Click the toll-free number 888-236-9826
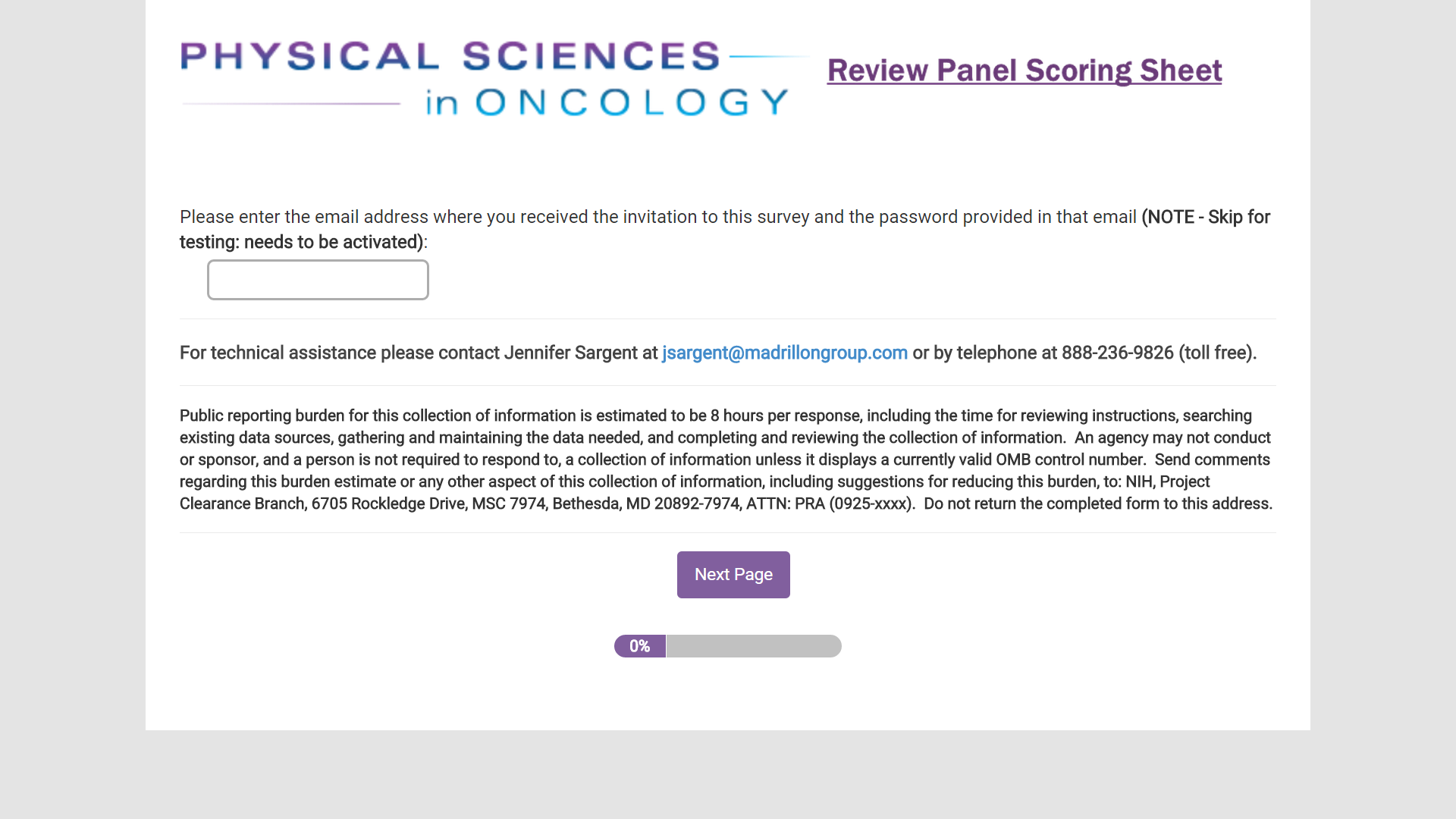 point(1117,353)
